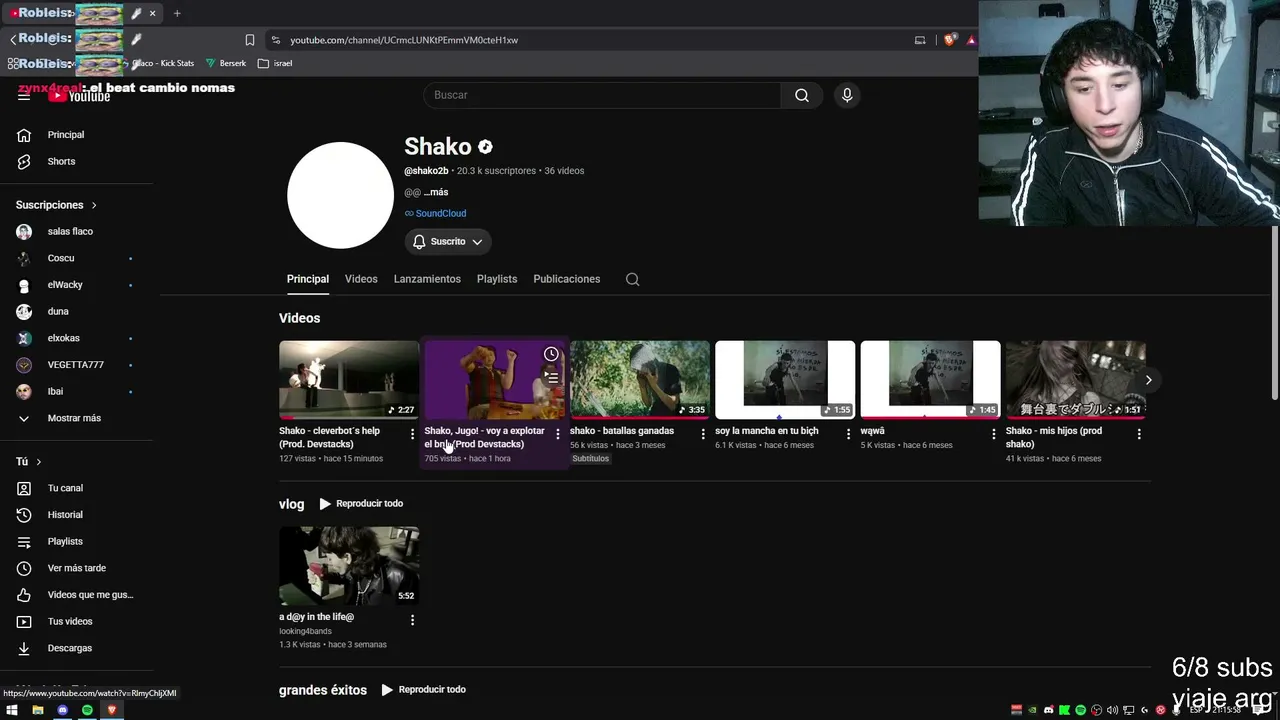Expand the Tú section
Viewport: 1280px width, 720px height.
(29, 462)
